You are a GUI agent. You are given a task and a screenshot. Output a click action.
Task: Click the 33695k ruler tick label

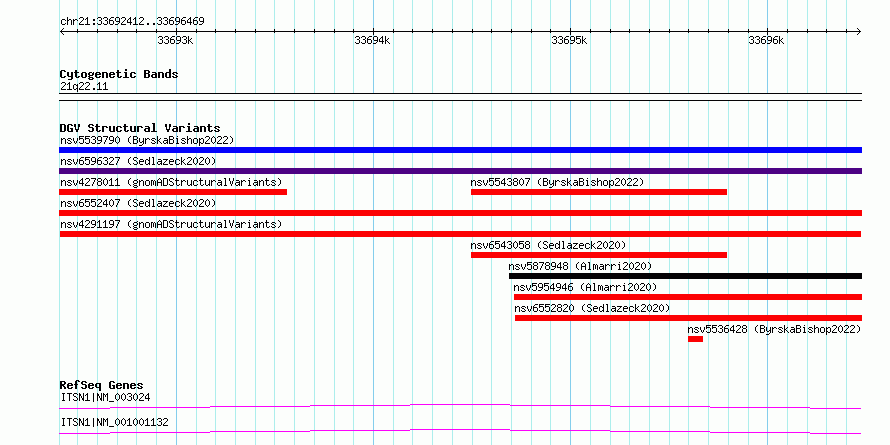(569, 41)
